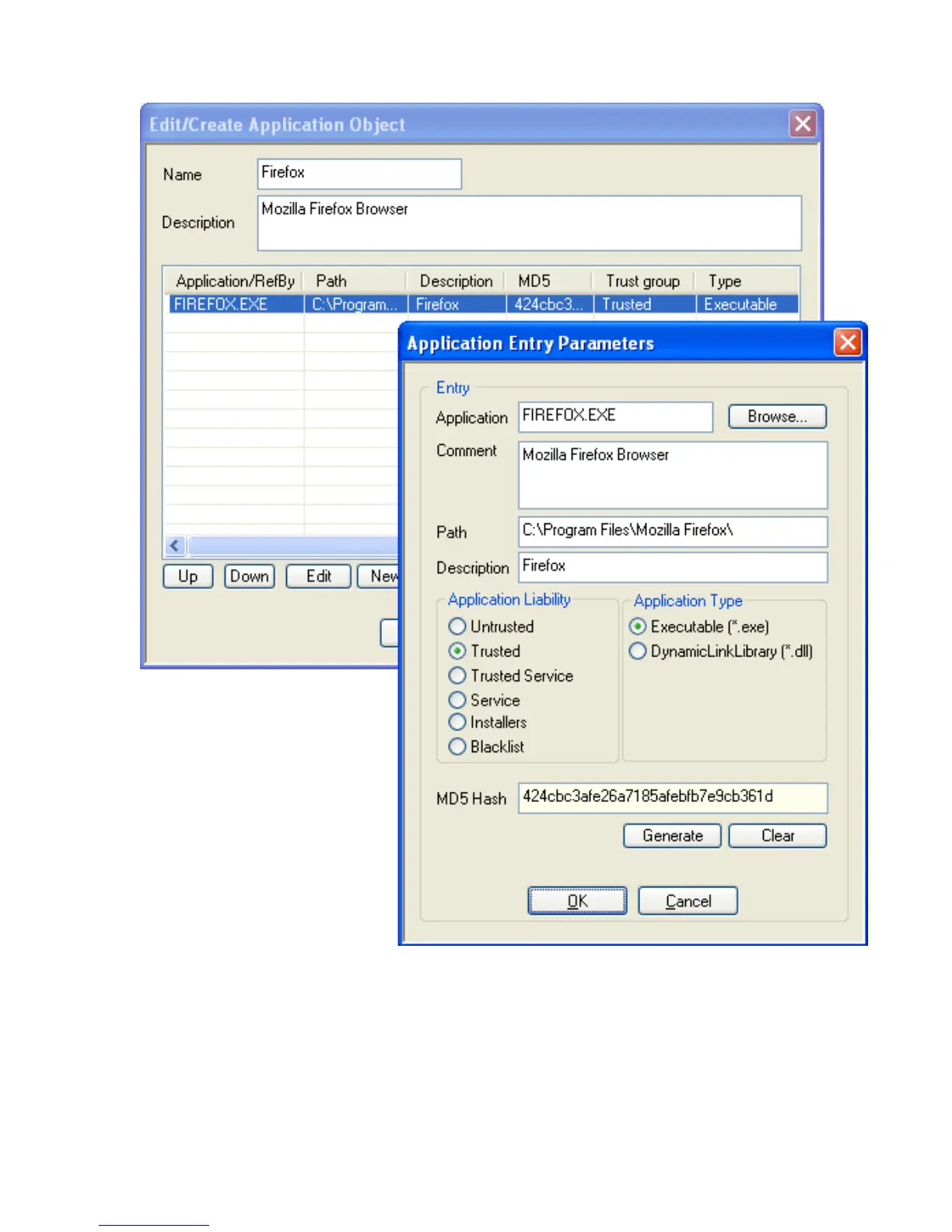Generate the MD5 hash
Image resolution: width=952 pixels, height=1232 pixels.
672,835
